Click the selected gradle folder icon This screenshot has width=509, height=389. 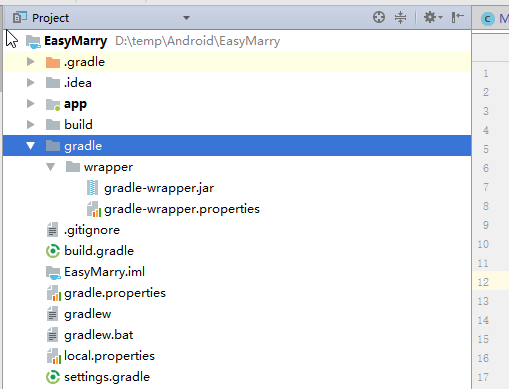point(53,146)
